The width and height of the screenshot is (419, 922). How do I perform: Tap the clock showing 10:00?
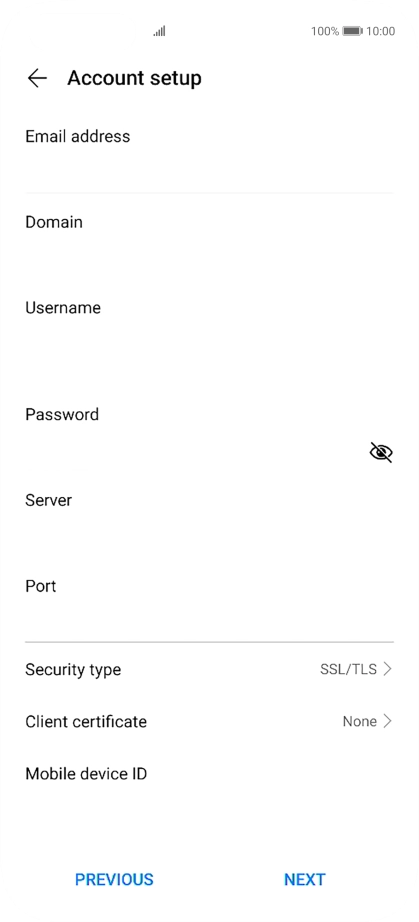(380, 31)
